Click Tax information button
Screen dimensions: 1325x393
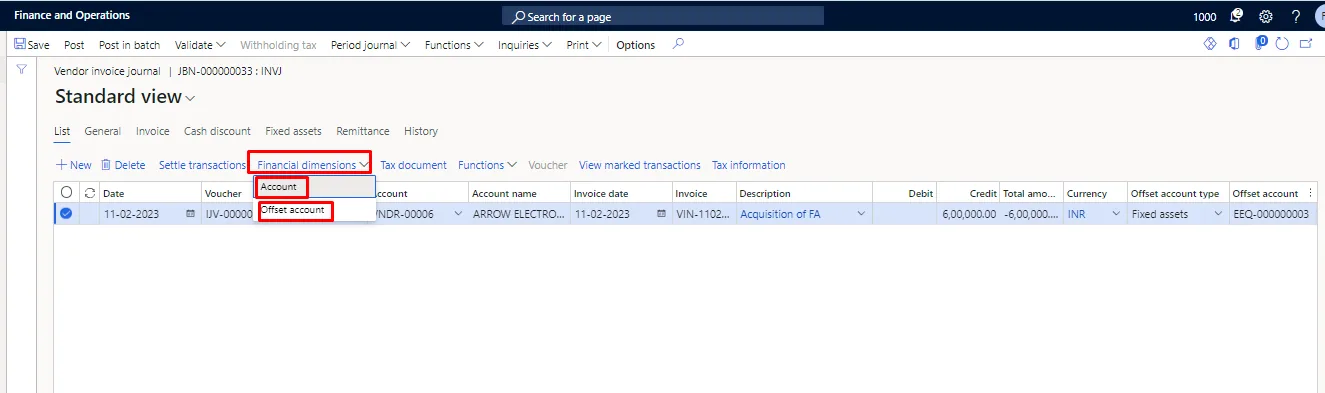(x=749, y=165)
